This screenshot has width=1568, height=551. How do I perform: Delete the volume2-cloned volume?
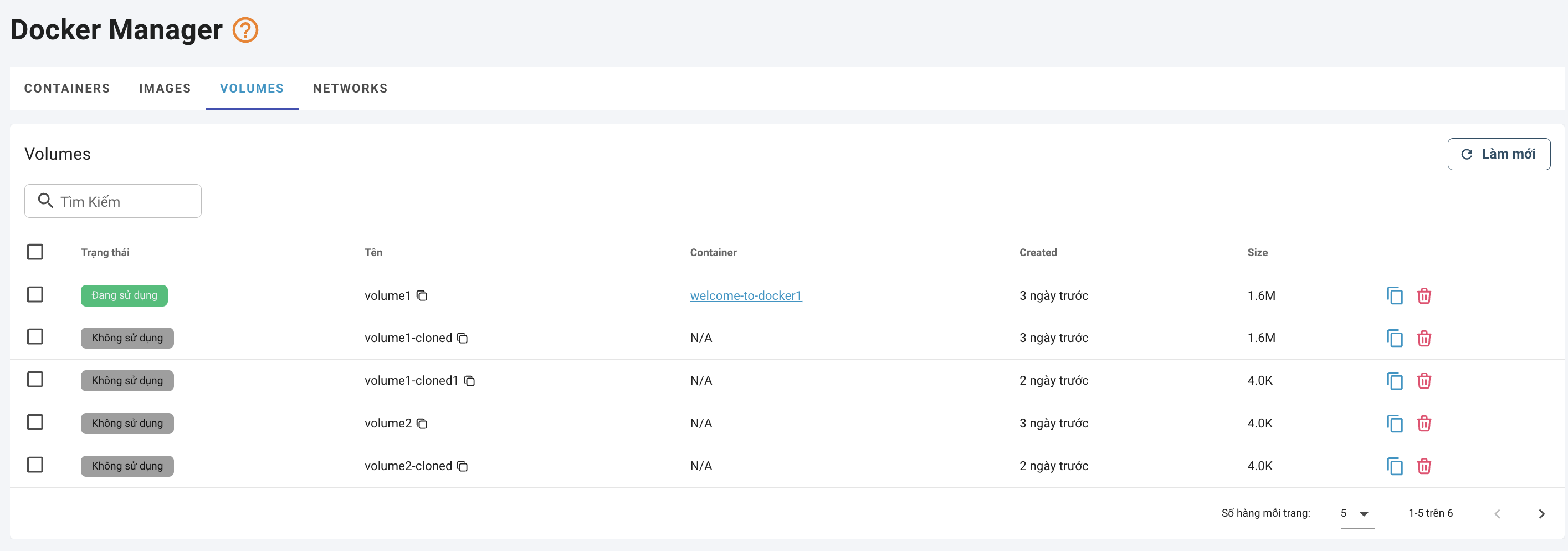tap(1424, 466)
